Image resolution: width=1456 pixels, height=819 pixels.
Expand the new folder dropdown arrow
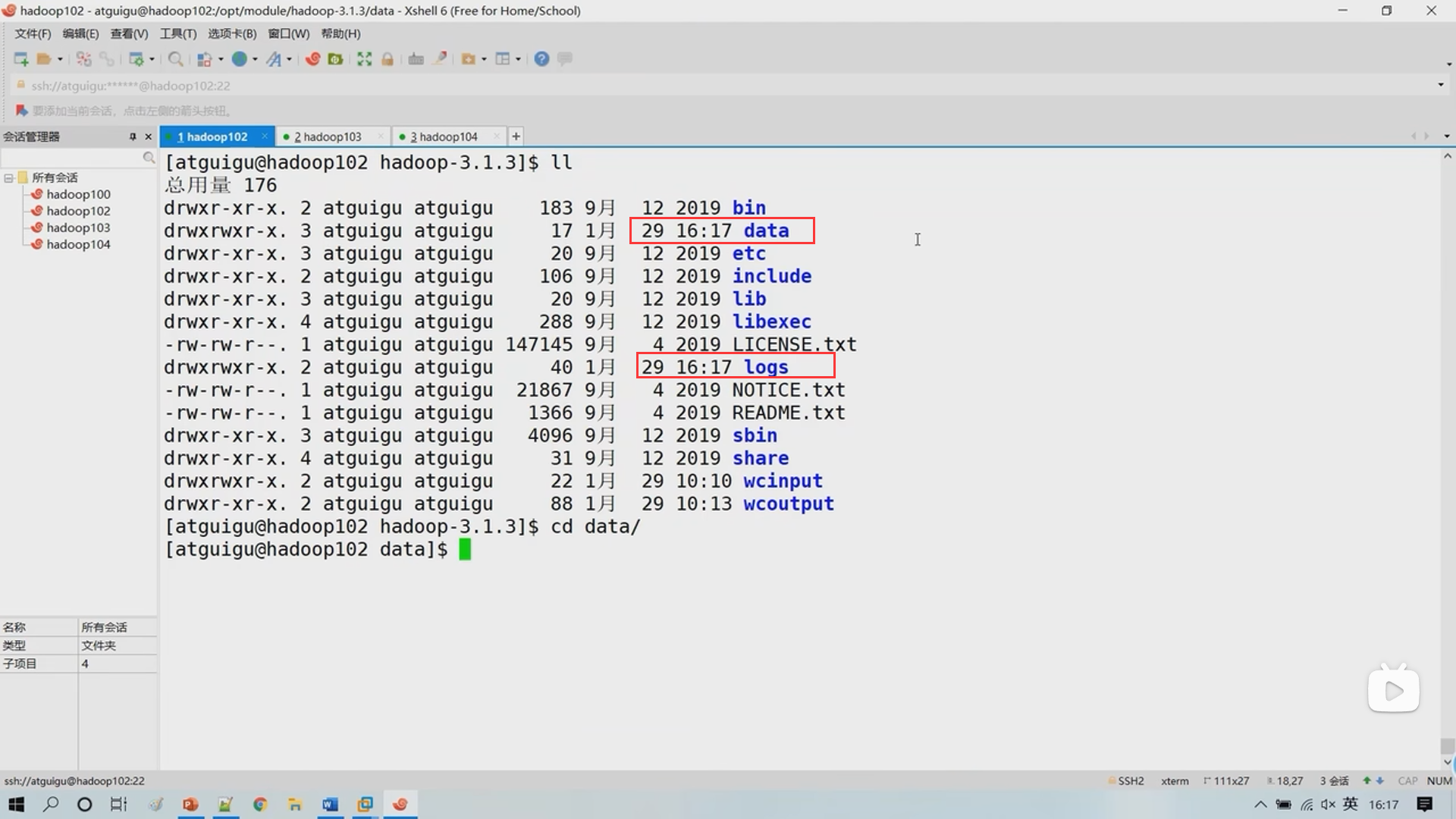tap(484, 59)
